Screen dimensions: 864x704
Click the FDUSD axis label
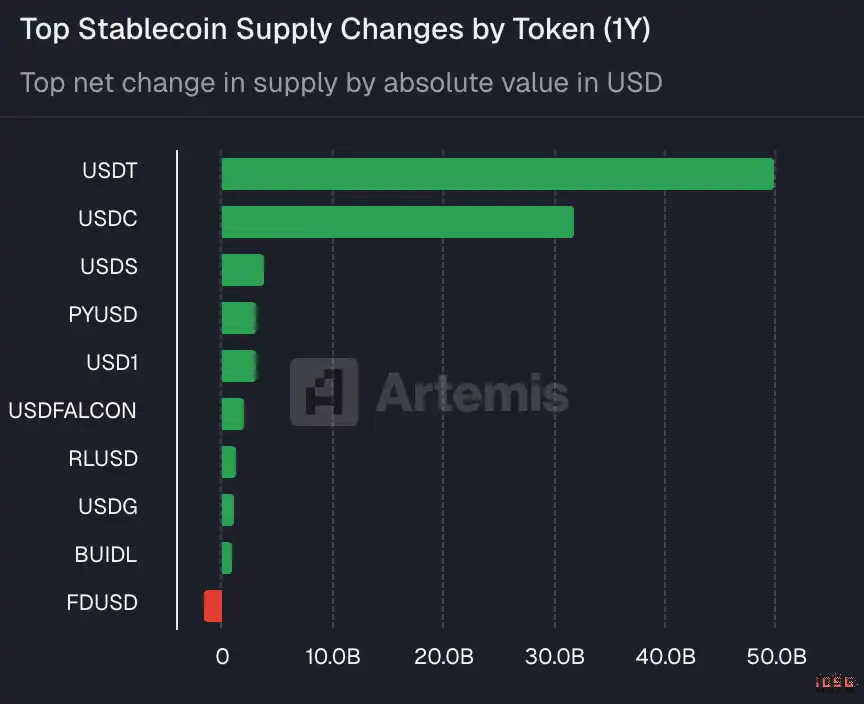[102, 603]
